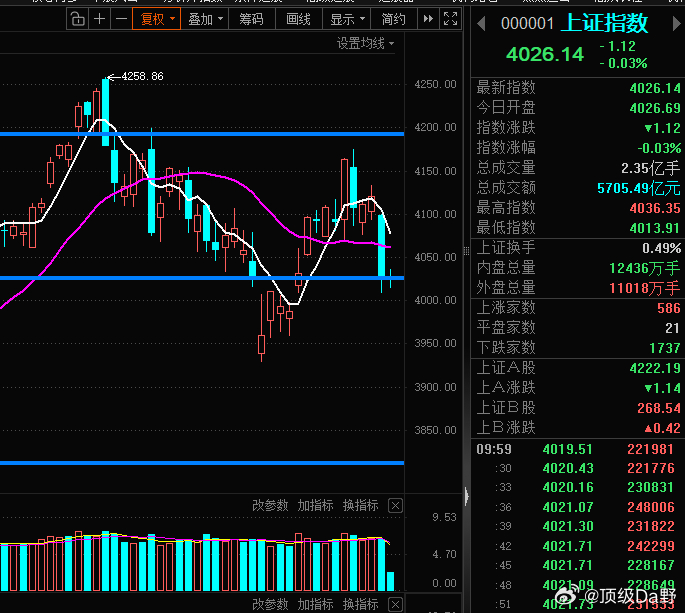Click 总成交额 value 5705.49亿元

click(639, 188)
